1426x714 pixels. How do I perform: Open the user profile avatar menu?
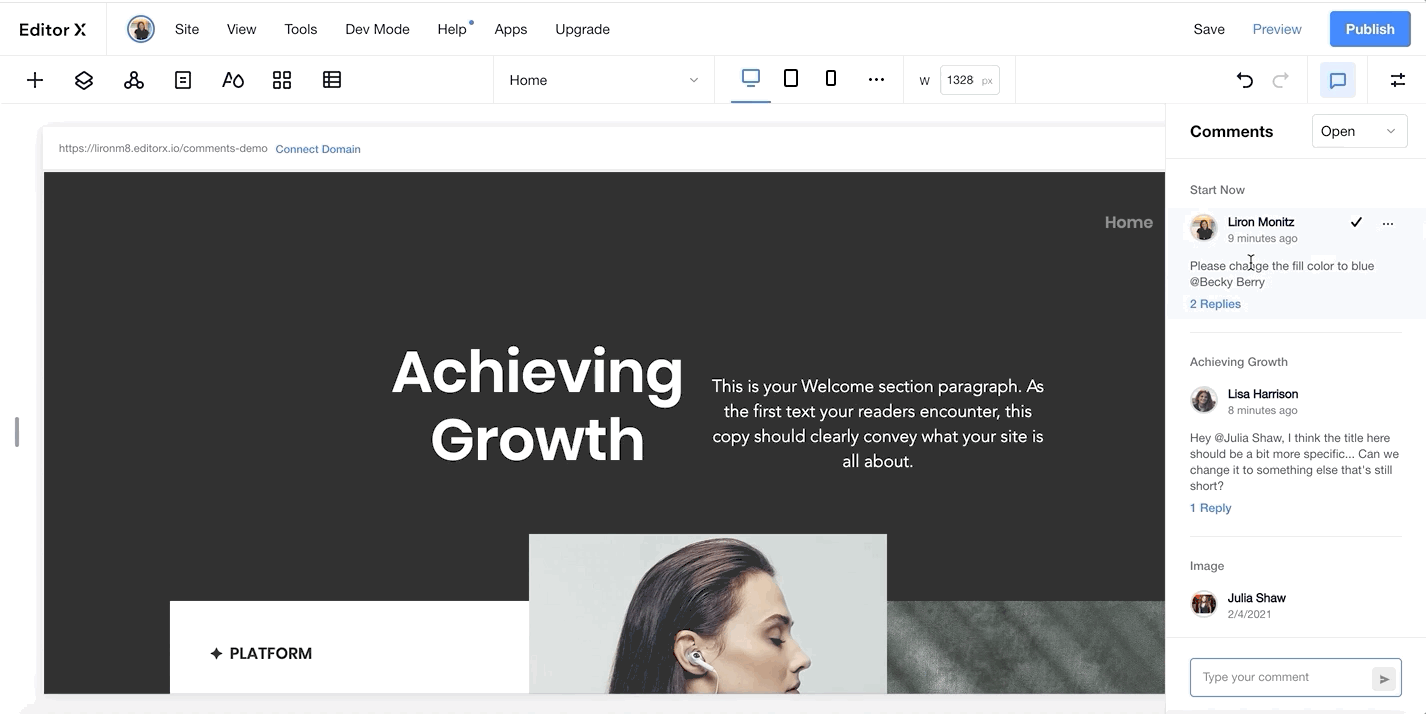(x=141, y=29)
